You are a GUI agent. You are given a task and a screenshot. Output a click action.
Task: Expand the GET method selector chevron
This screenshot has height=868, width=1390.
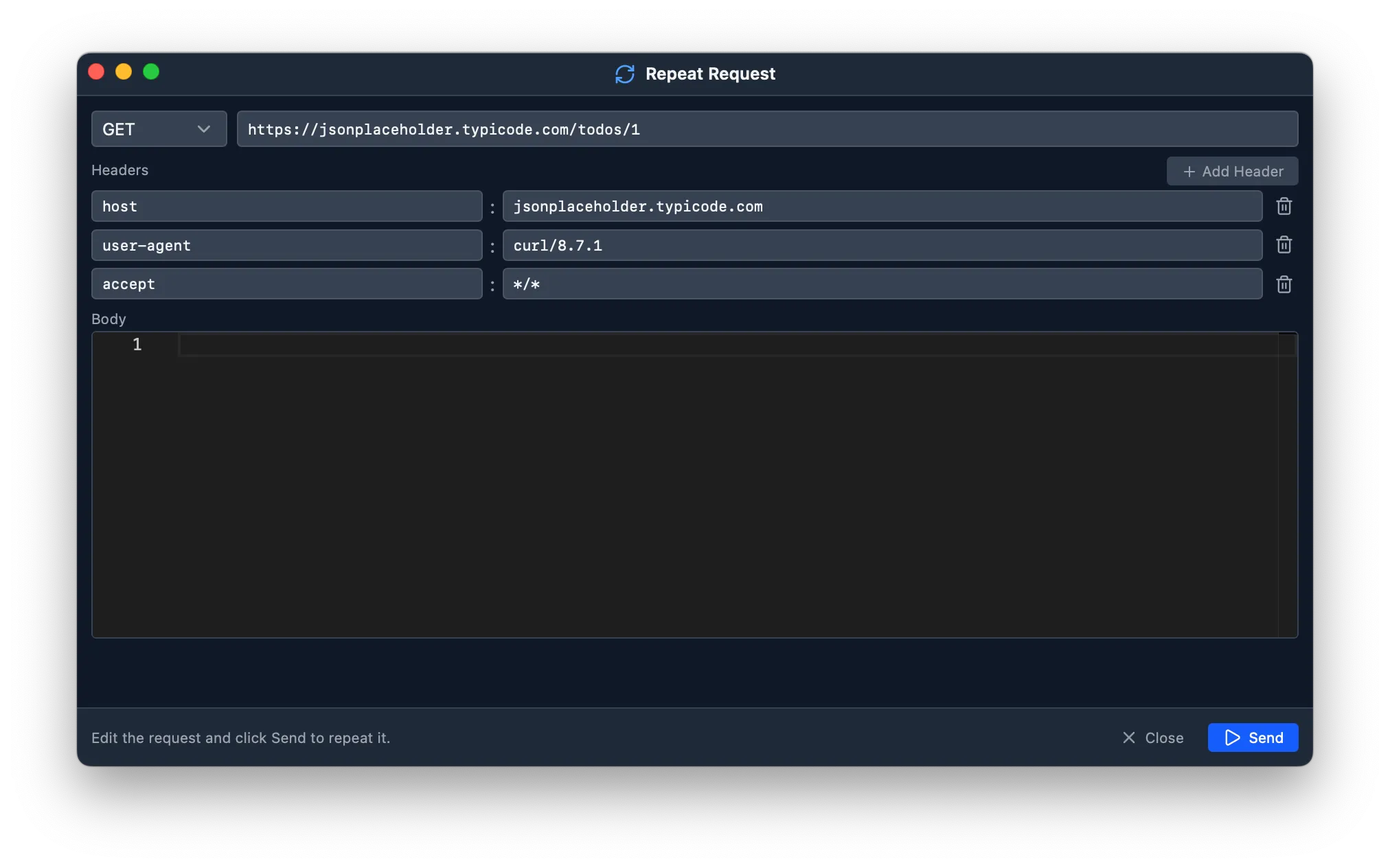(203, 129)
